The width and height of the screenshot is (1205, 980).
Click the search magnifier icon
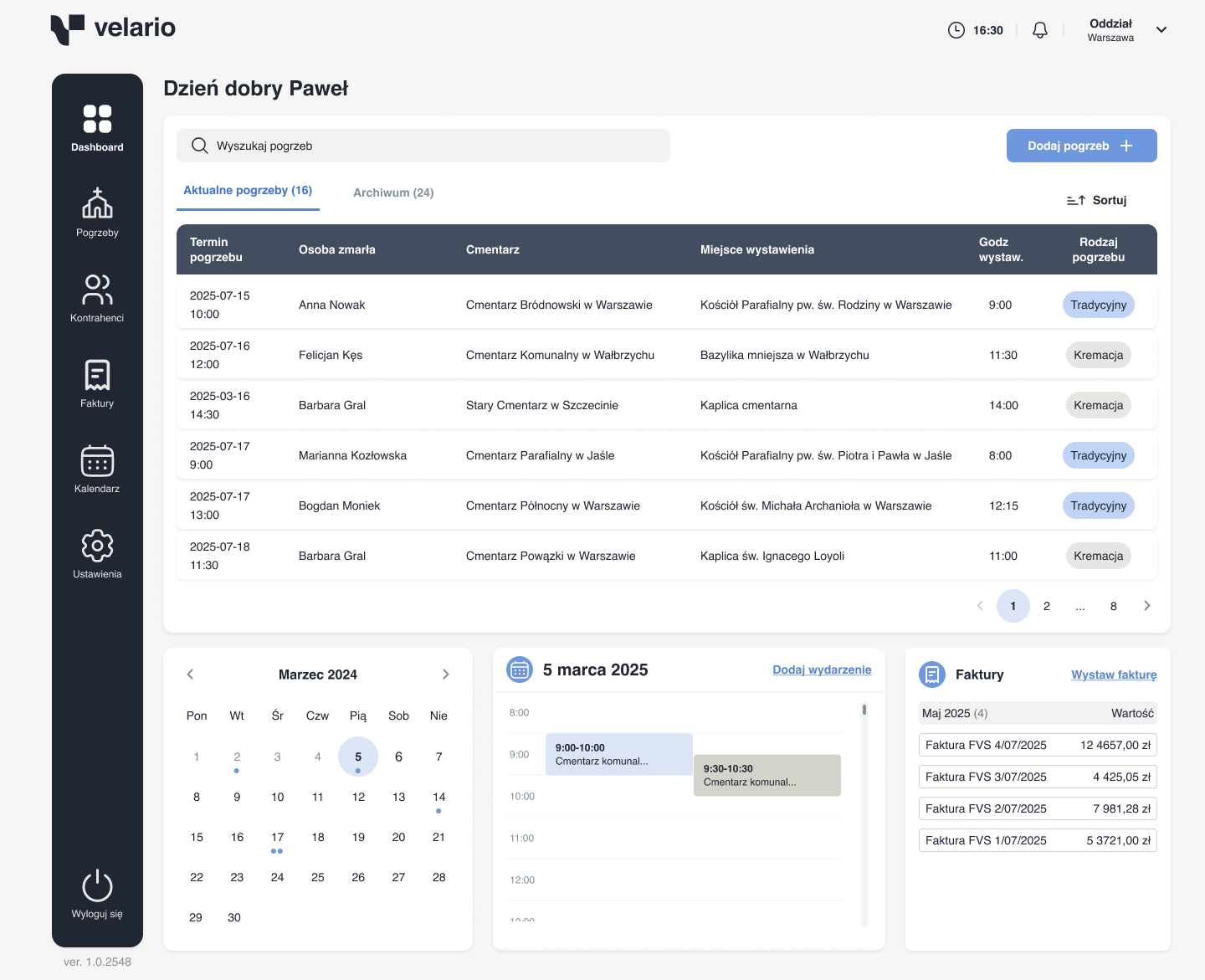[199, 146]
